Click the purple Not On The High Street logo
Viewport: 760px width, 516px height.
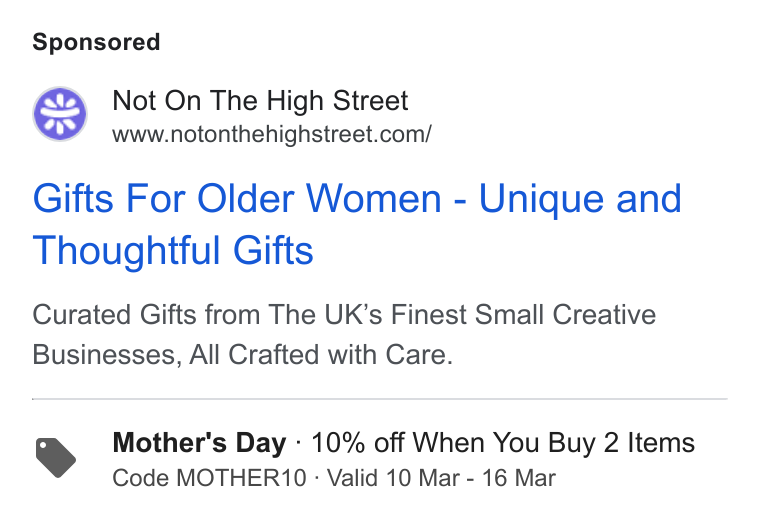coord(60,114)
